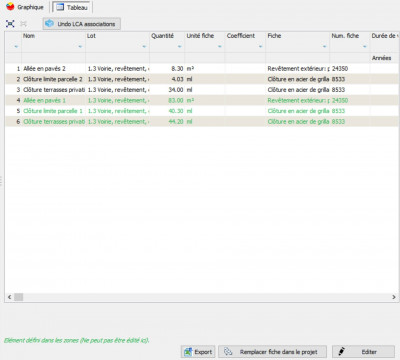Click 'Revêtement extérieur' fiche cell in row 1
400x360 pixels.
pyautogui.click(x=298, y=69)
